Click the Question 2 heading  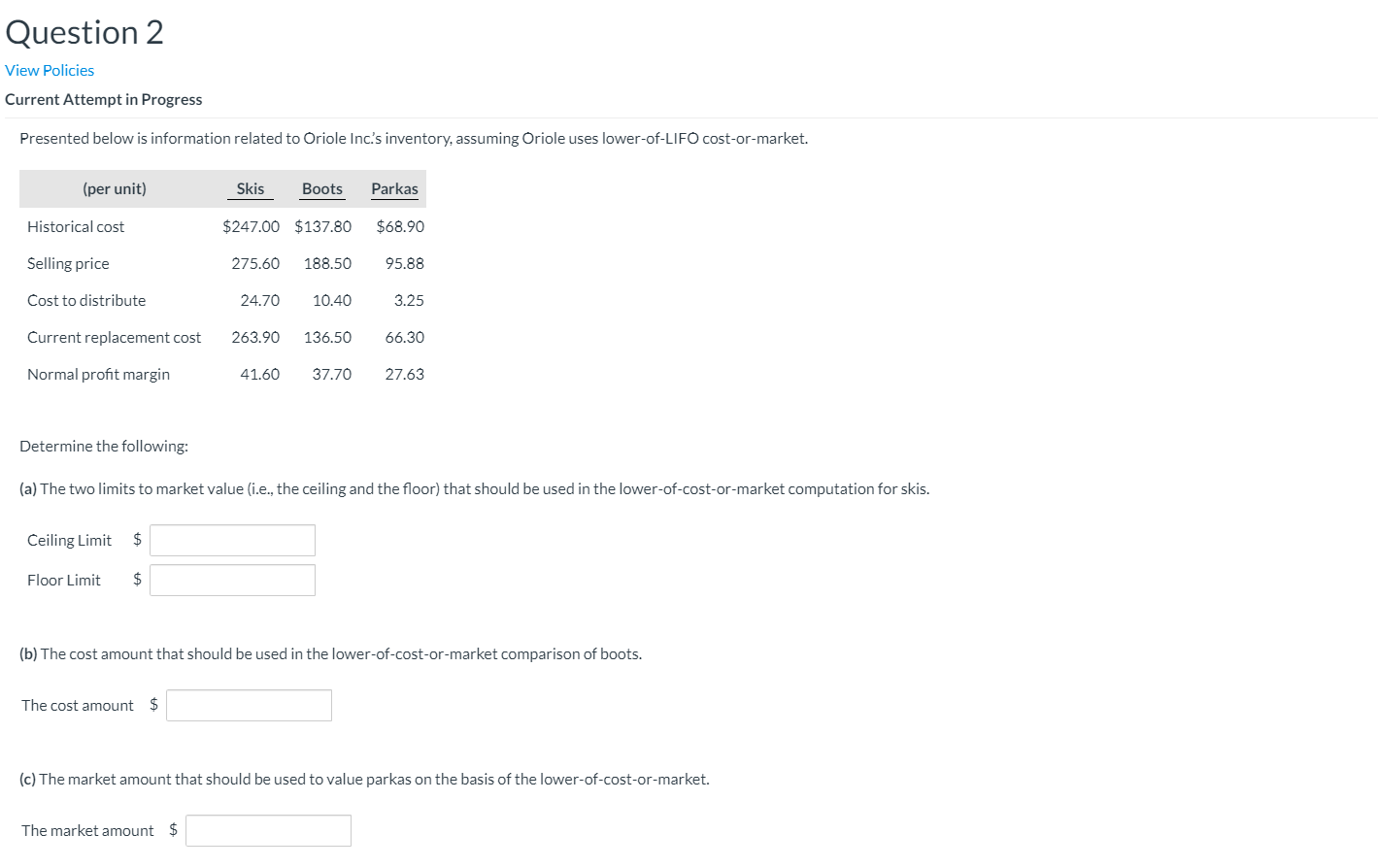tap(84, 31)
